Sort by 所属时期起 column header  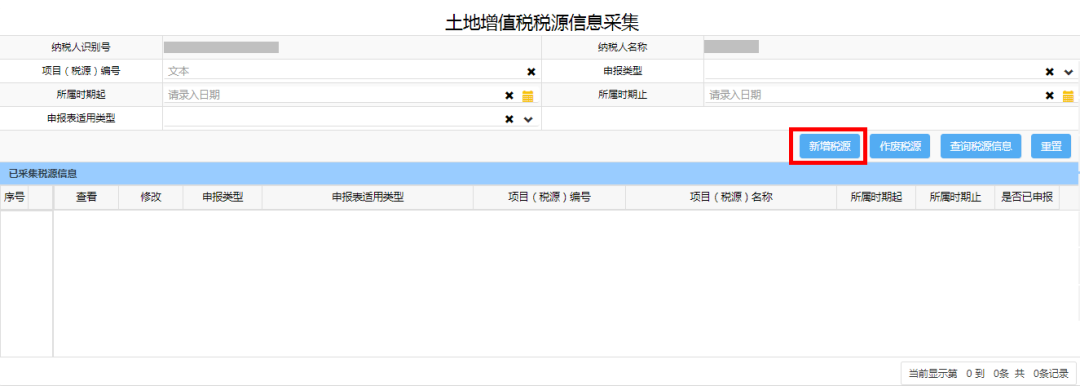[876, 197]
